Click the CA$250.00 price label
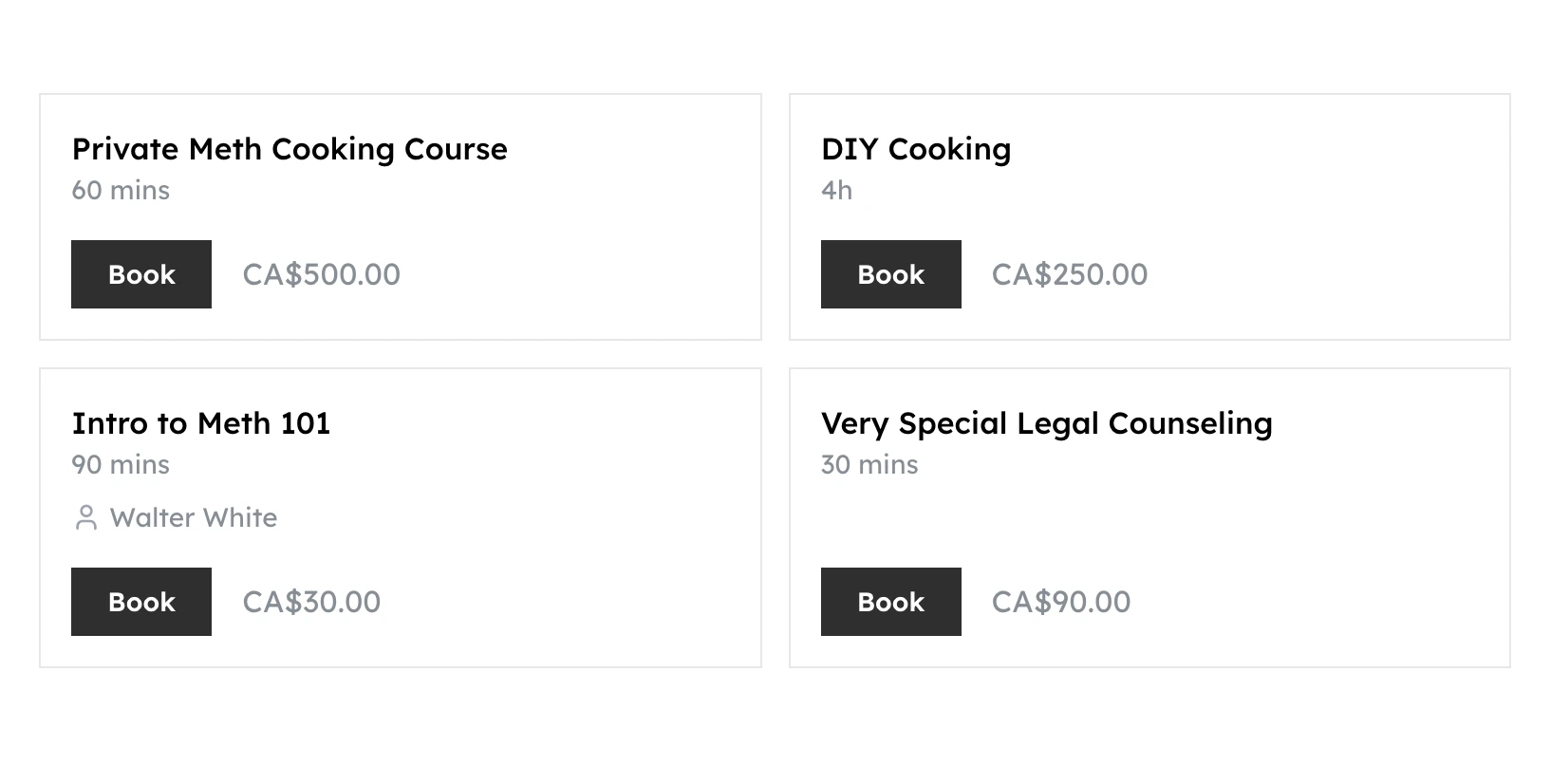This screenshot has height=784, width=1551. click(x=1070, y=274)
